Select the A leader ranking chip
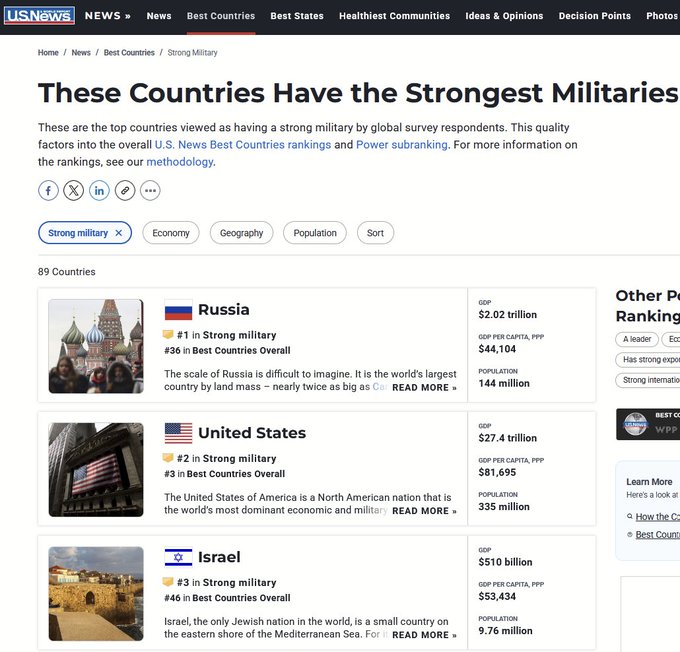680x652 pixels. coord(637,339)
